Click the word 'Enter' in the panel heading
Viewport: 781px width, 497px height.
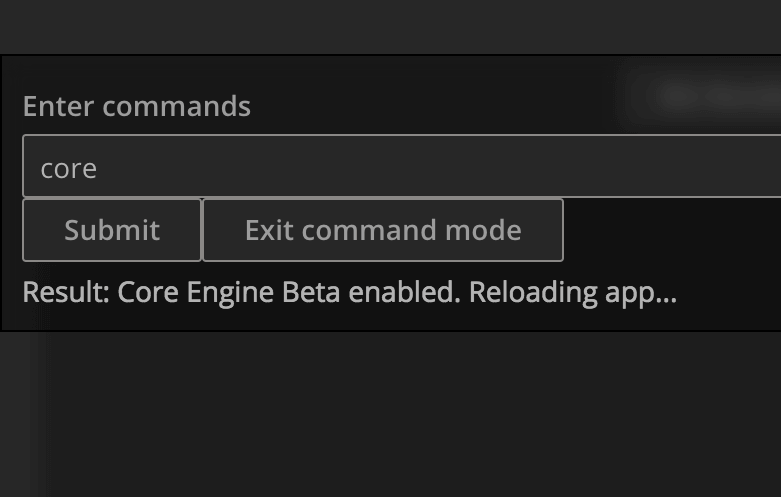[58, 106]
